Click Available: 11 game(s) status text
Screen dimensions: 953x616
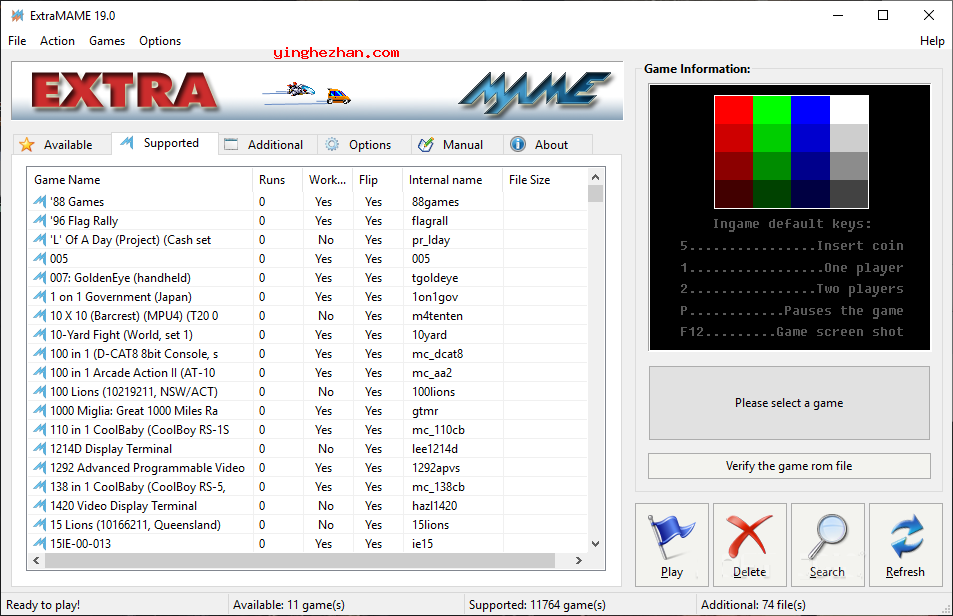point(289,604)
